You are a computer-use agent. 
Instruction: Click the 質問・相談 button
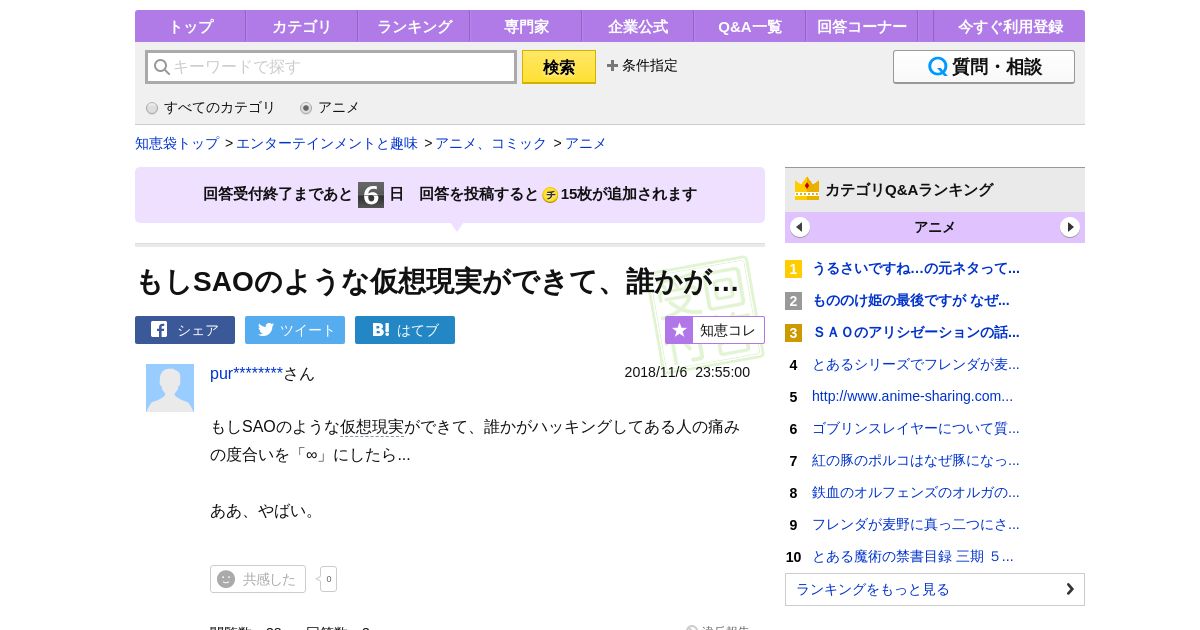[984, 67]
